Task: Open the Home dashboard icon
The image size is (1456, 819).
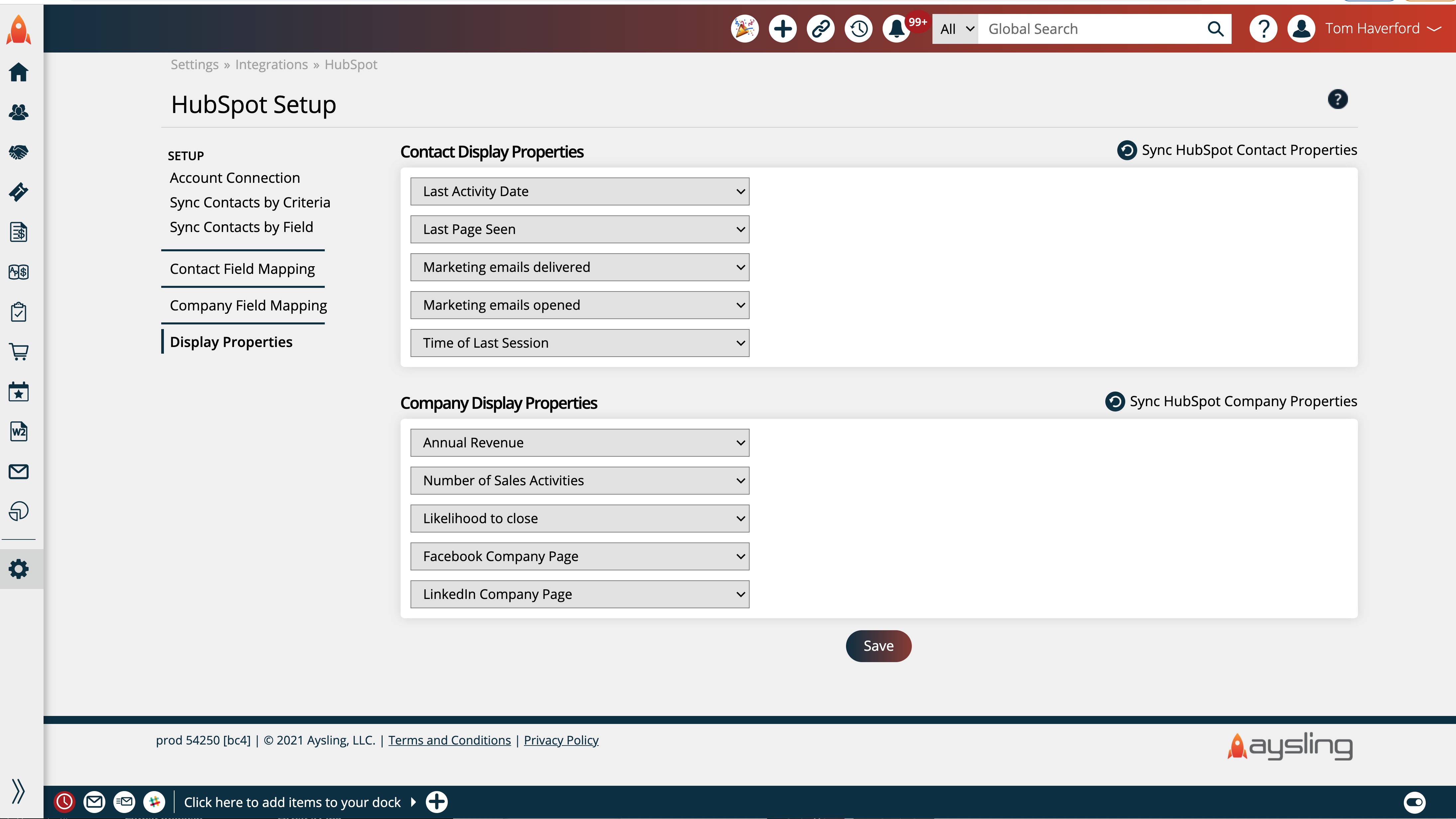Action: point(19,72)
